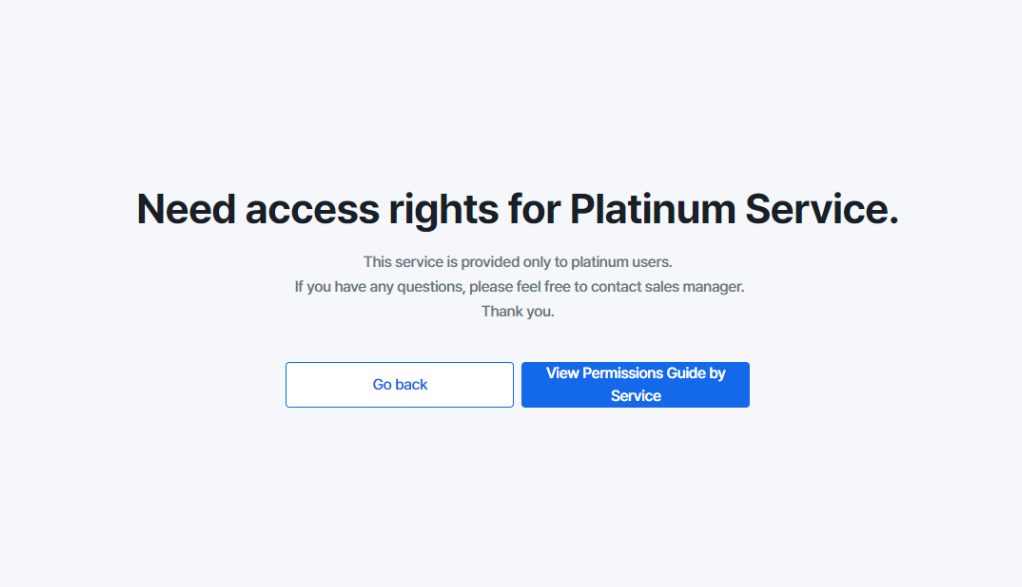Screen dimensions: 1022x587
Task: Open the blue Permissions Guide button
Action: pyautogui.click(x=635, y=385)
